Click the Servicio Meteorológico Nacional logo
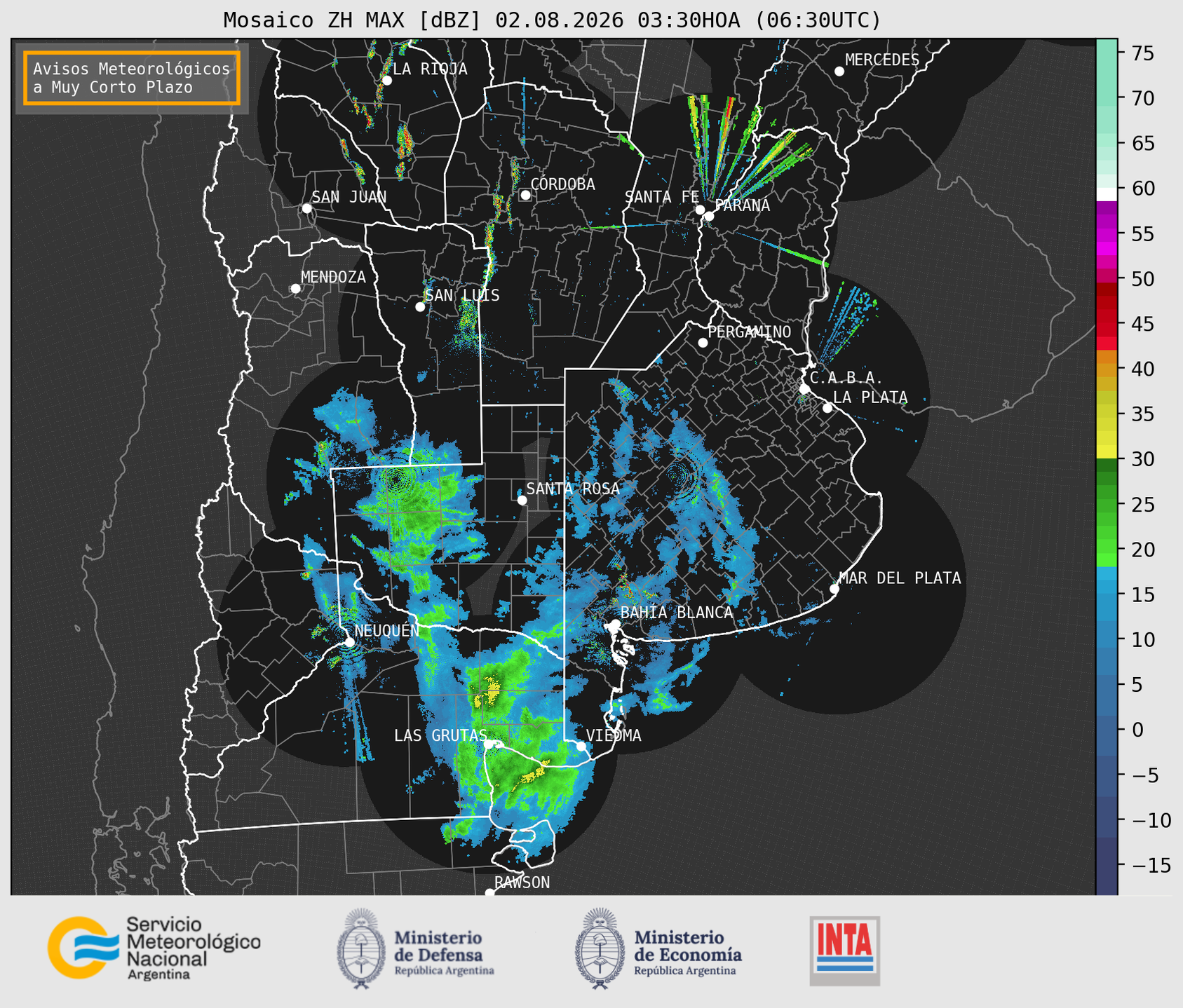Screen dimensions: 1183x1008 point(154,948)
